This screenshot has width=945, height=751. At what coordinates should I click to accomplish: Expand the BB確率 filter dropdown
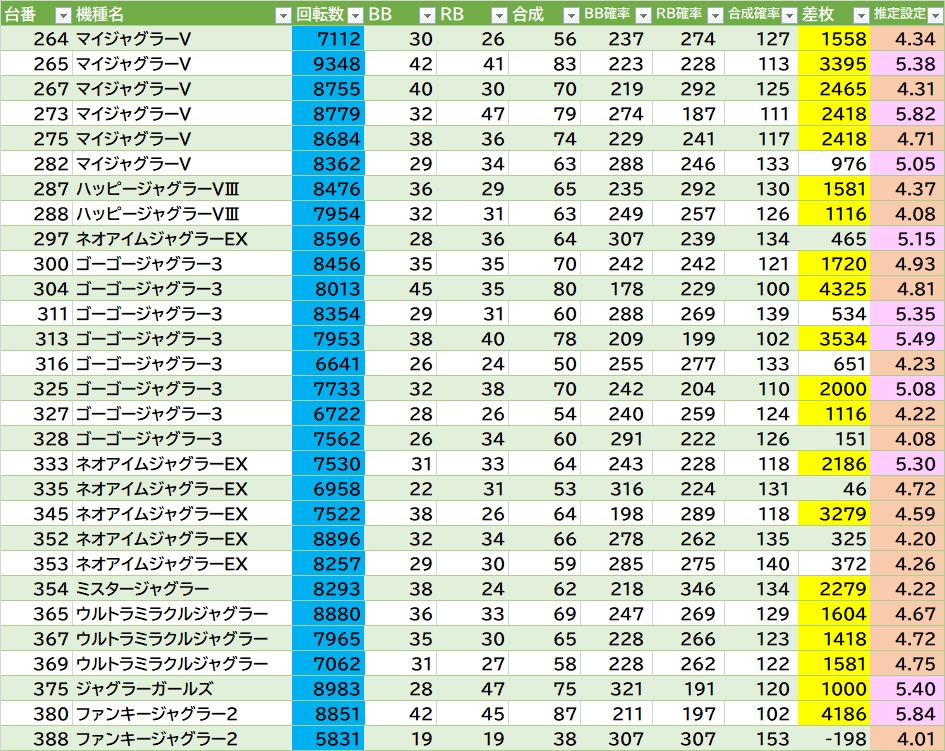click(641, 15)
